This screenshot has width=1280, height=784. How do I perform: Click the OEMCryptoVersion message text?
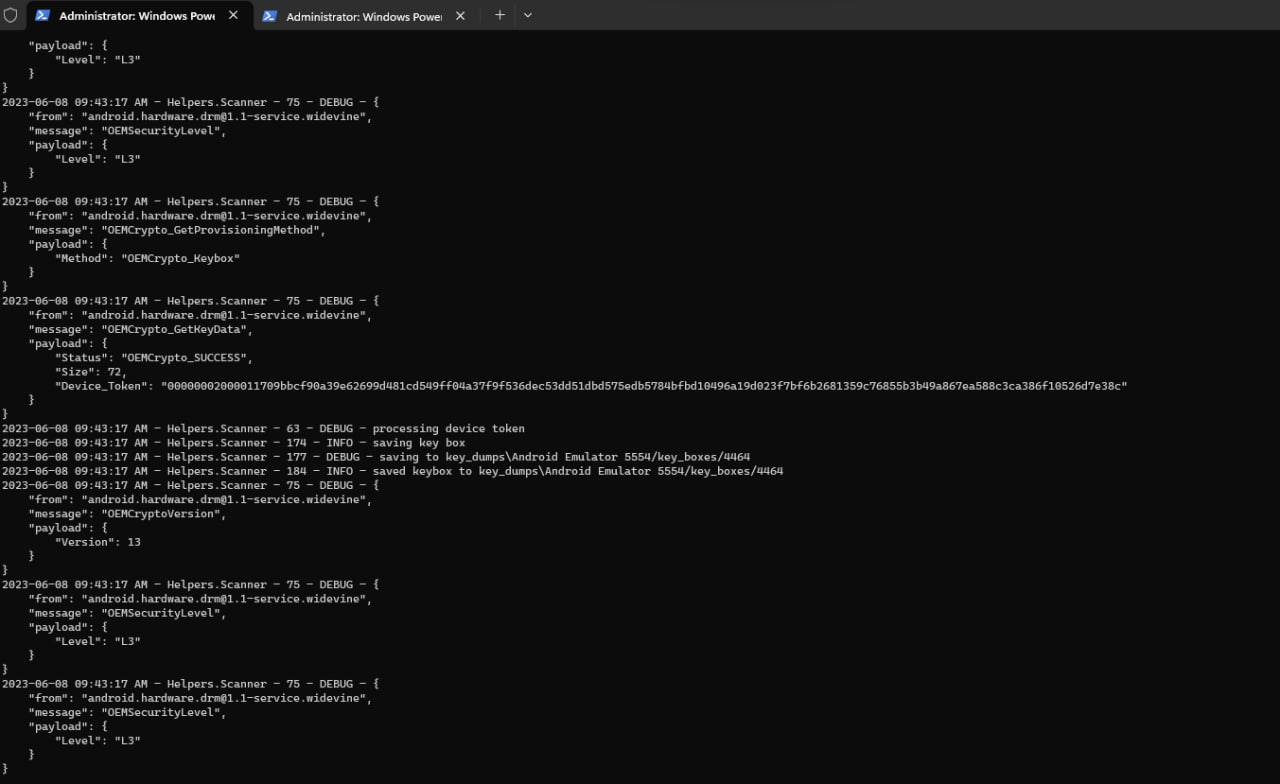click(x=163, y=514)
